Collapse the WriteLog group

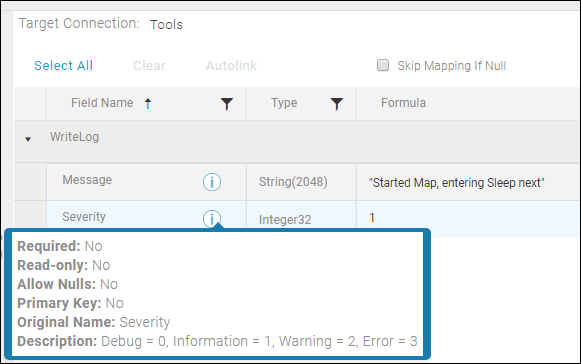(x=28, y=139)
